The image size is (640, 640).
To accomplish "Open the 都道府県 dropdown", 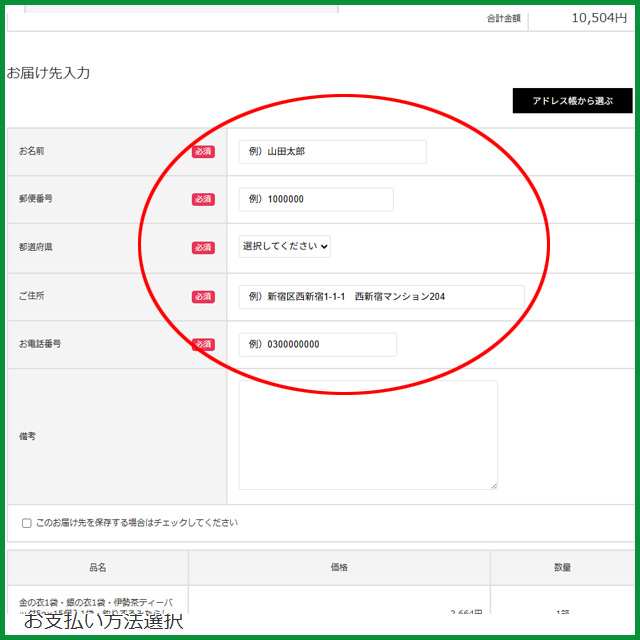I will click(285, 246).
